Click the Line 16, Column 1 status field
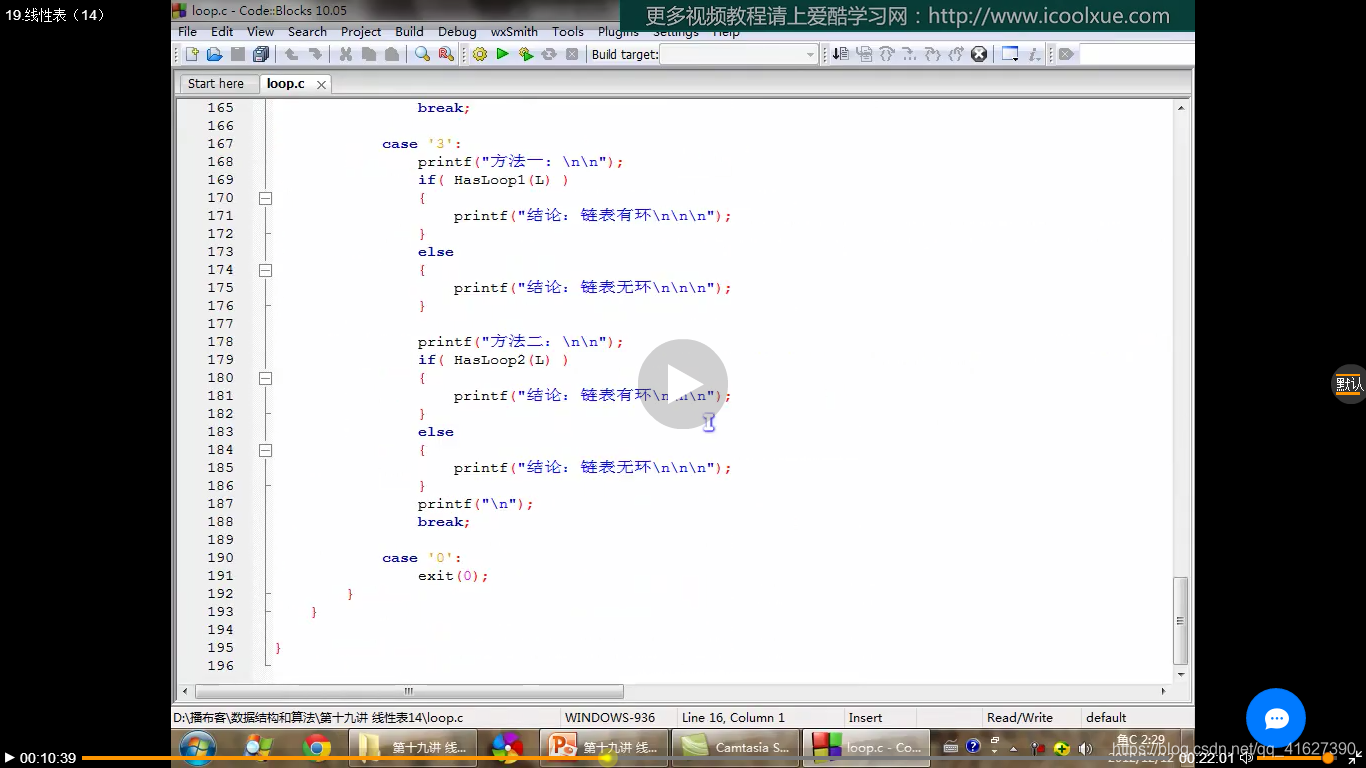 (760, 717)
